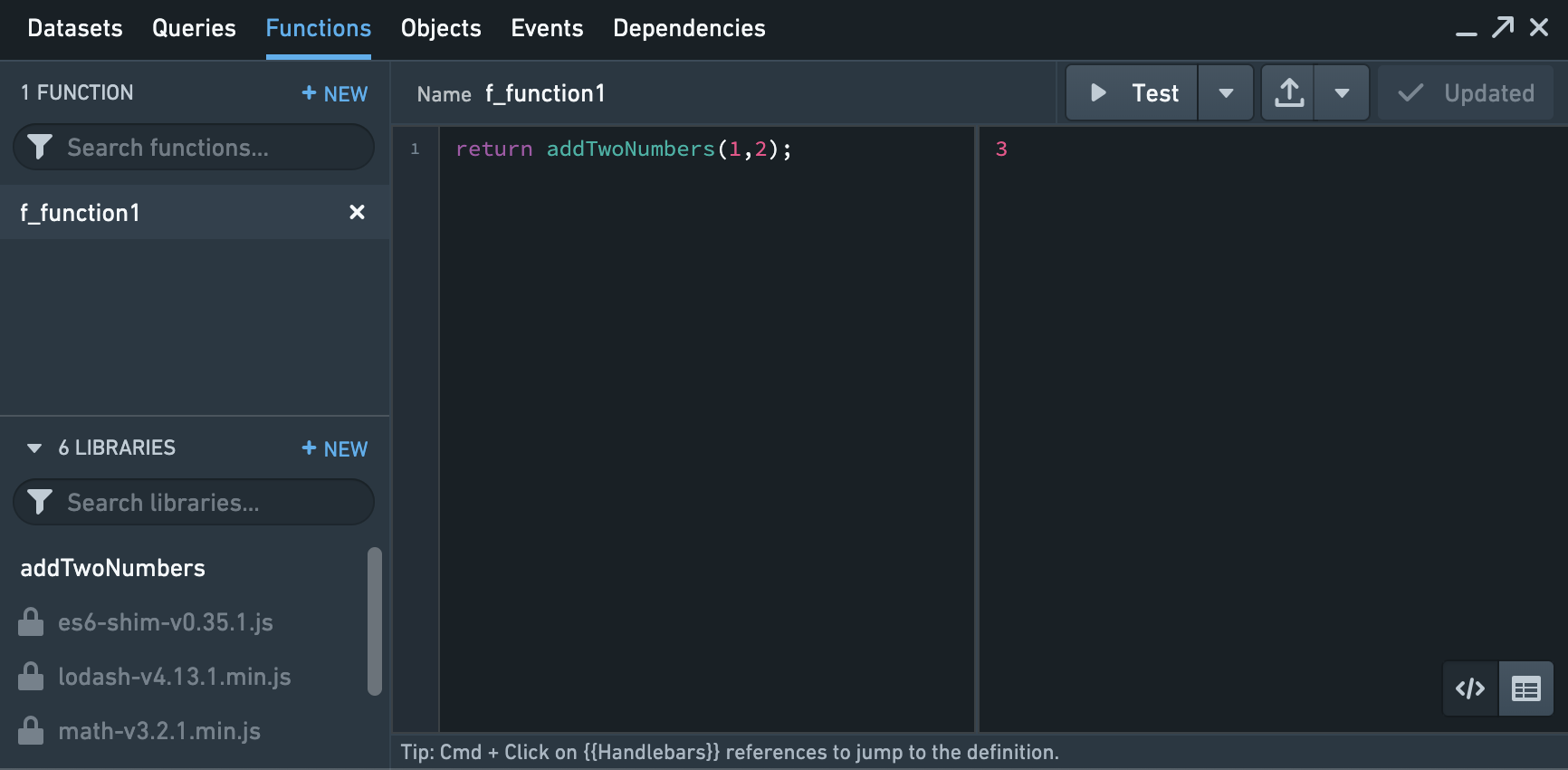Select the math-v3.2.1.min.js library
This screenshot has height=770, width=1568.
(x=159, y=731)
